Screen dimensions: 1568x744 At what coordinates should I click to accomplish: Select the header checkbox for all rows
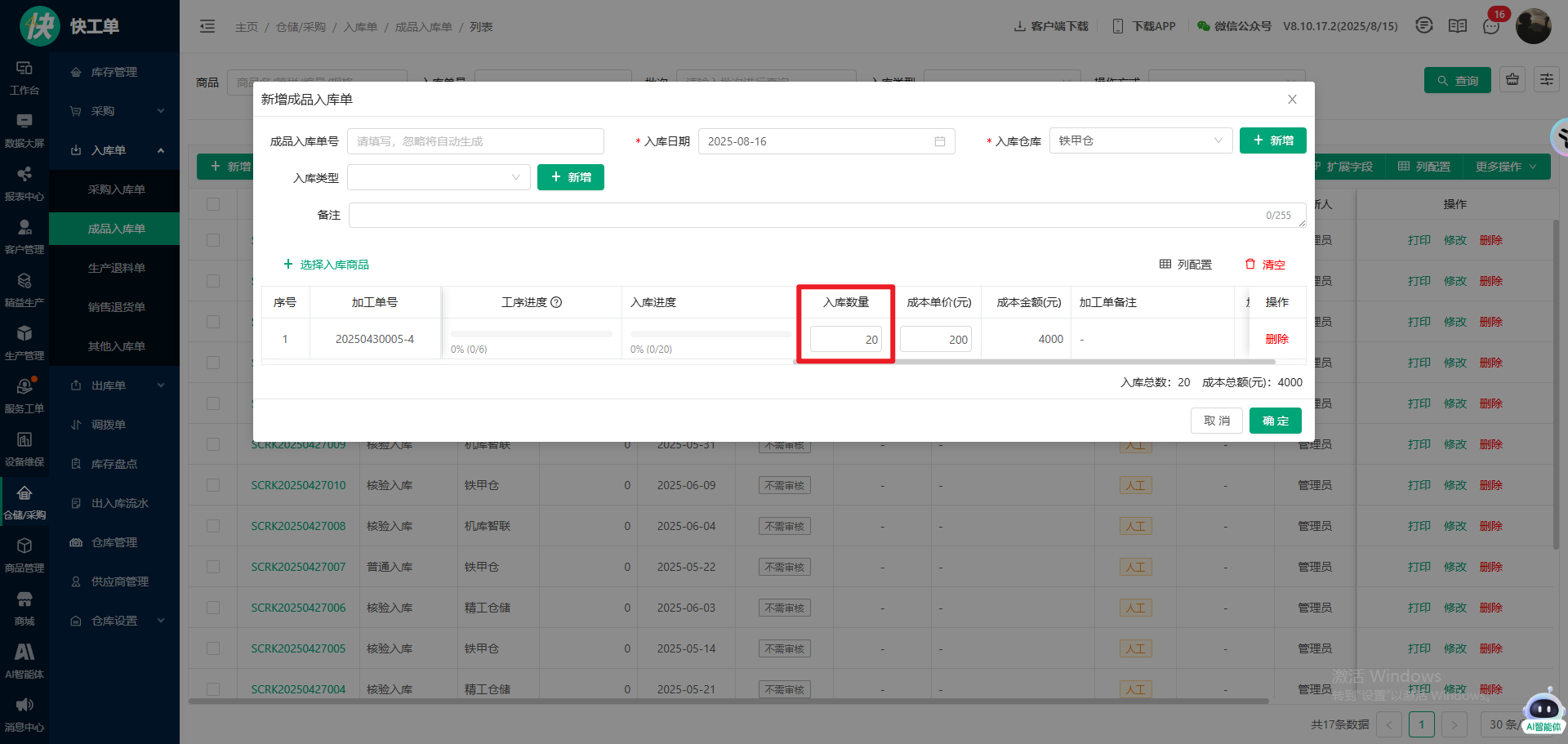213,204
